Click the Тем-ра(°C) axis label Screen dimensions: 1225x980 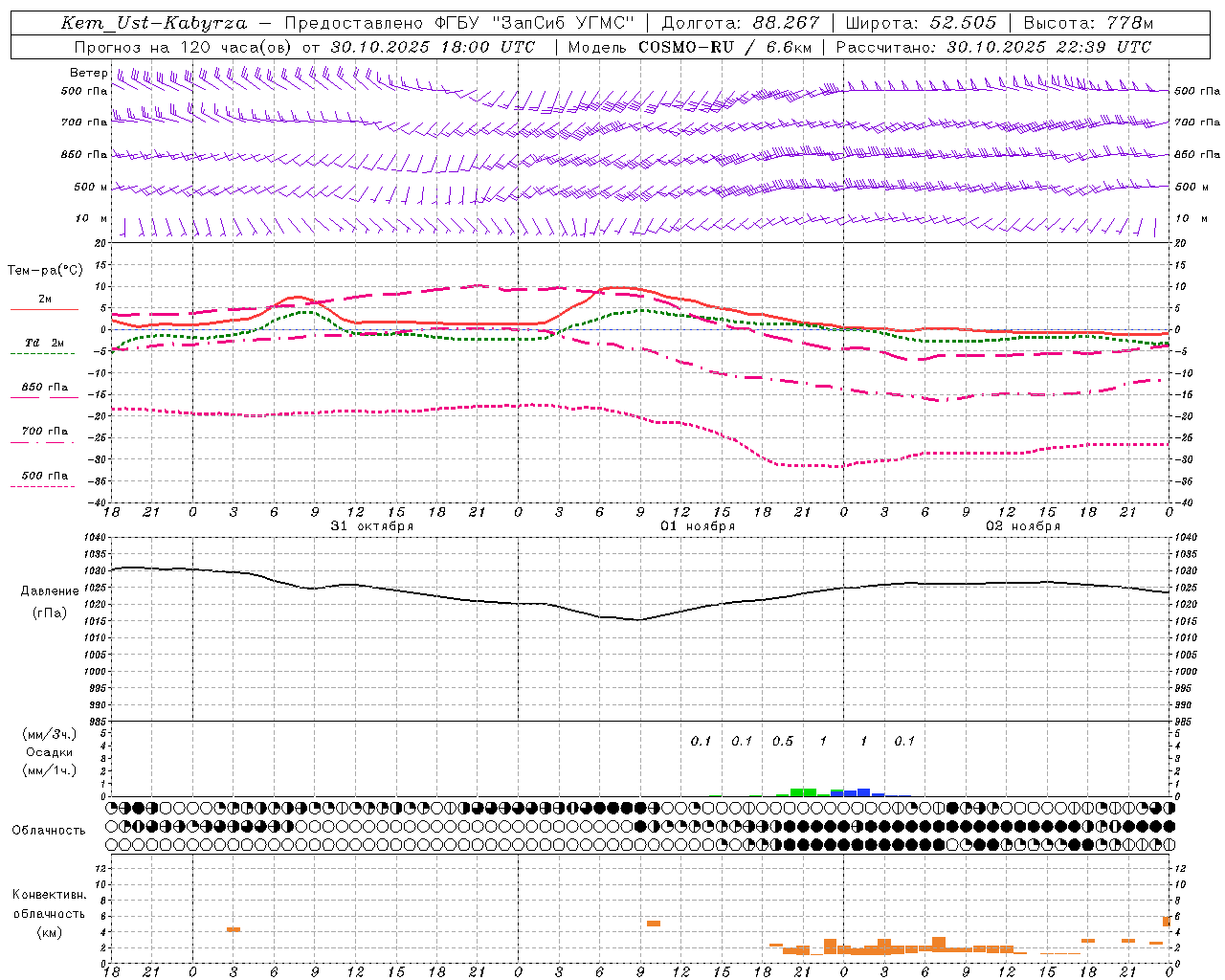point(45,271)
